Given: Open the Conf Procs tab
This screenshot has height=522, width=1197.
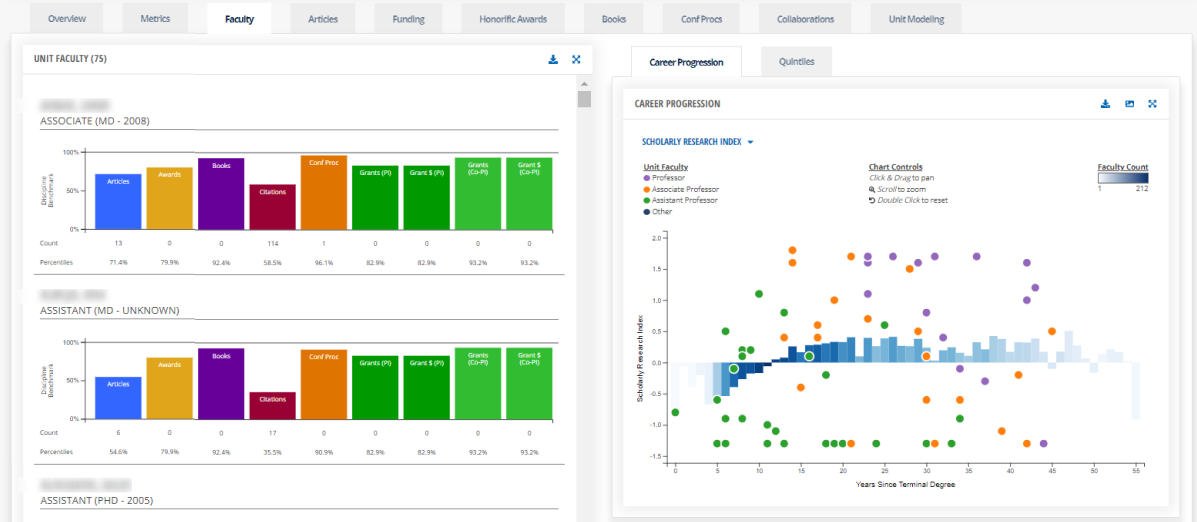Looking at the screenshot, I should click(702, 18).
